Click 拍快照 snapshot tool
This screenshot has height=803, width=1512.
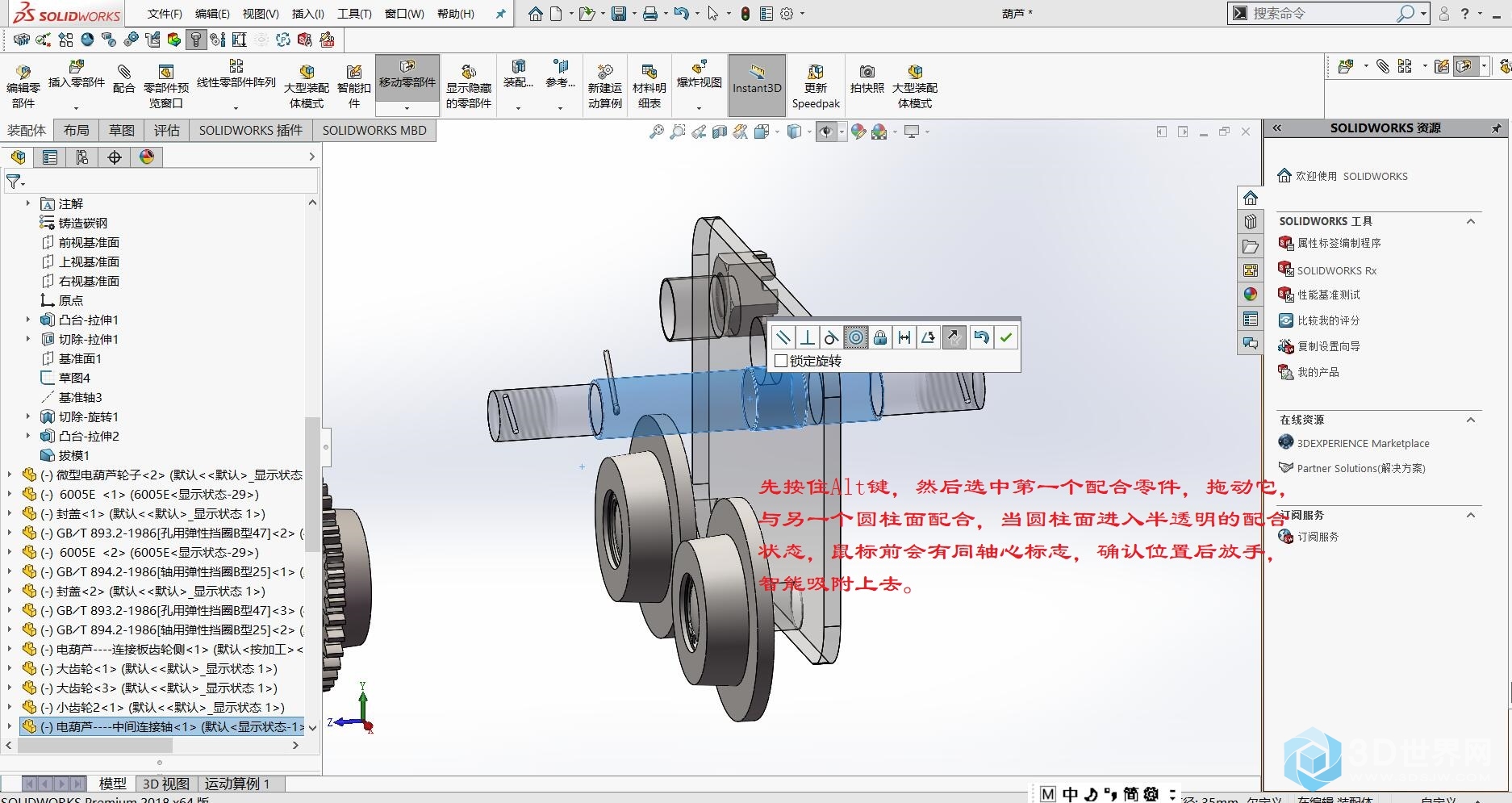(867, 79)
